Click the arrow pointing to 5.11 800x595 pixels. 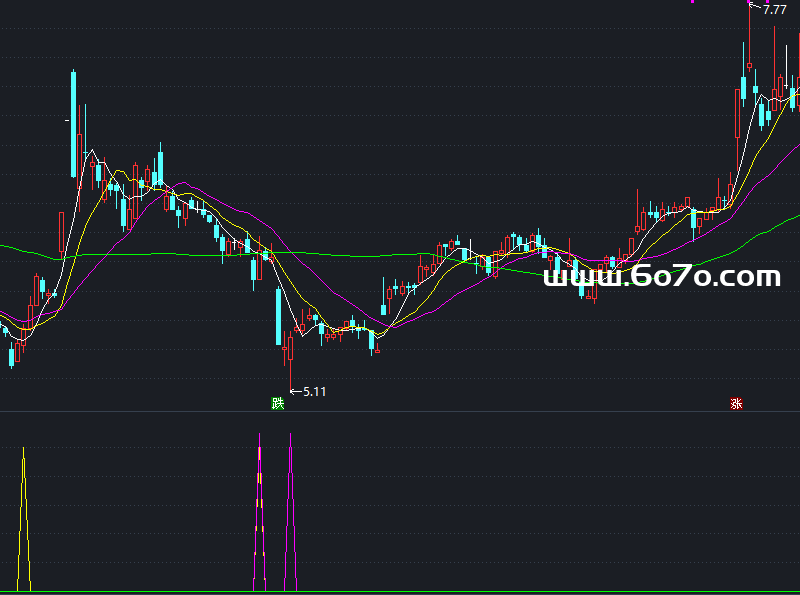(294, 391)
